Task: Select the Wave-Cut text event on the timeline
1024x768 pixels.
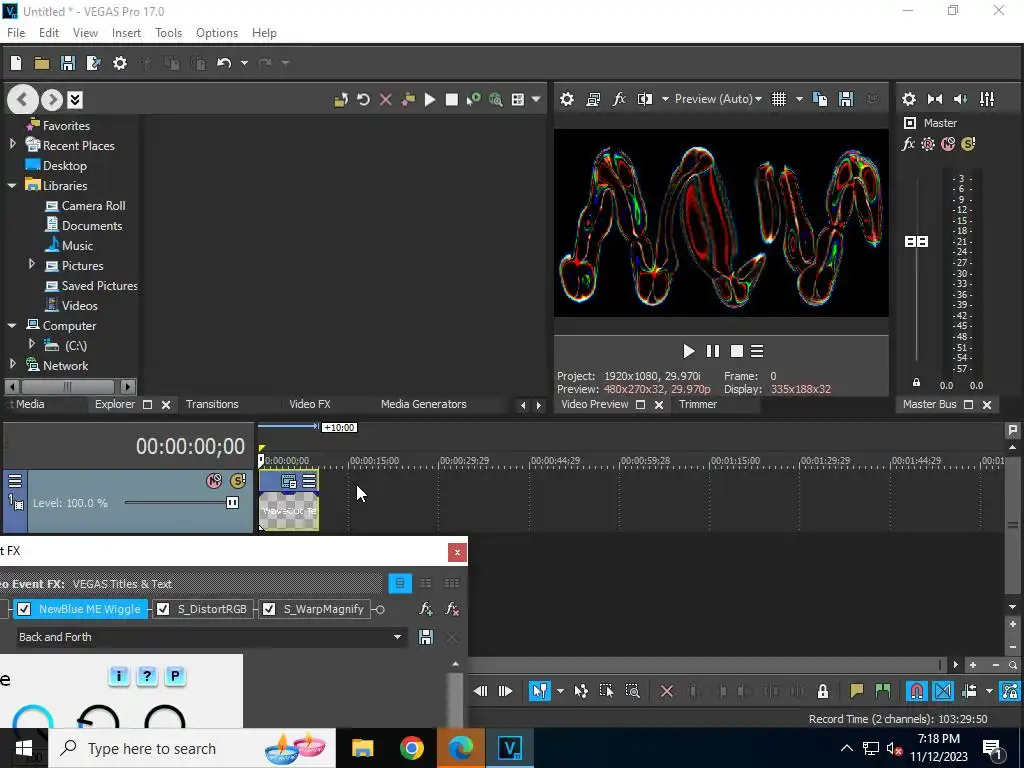Action: [289, 511]
